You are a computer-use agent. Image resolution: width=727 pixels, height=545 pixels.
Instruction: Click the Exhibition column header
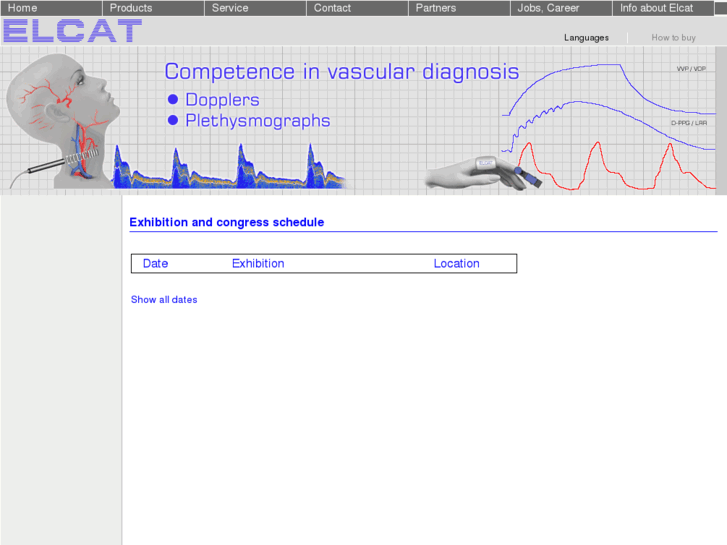point(258,263)
